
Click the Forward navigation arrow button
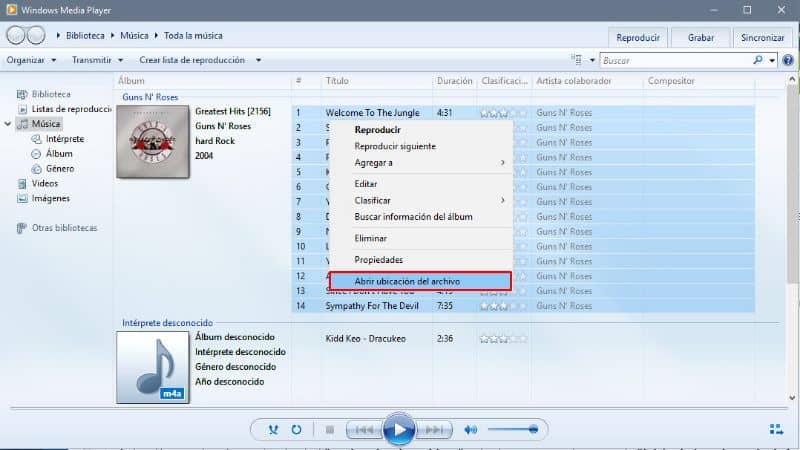[x=36, y=36]
